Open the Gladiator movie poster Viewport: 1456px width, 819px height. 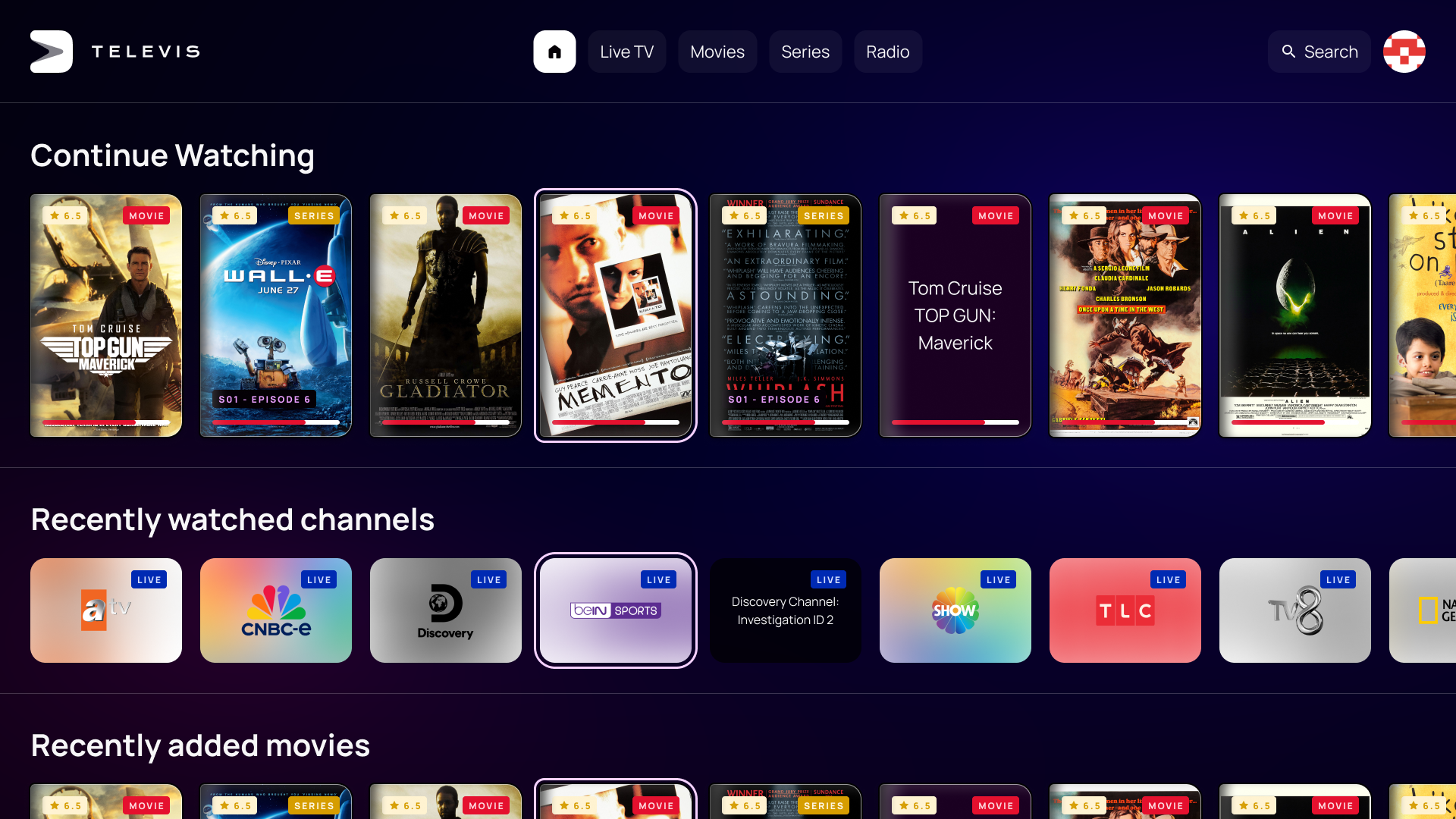click(445, 315)
